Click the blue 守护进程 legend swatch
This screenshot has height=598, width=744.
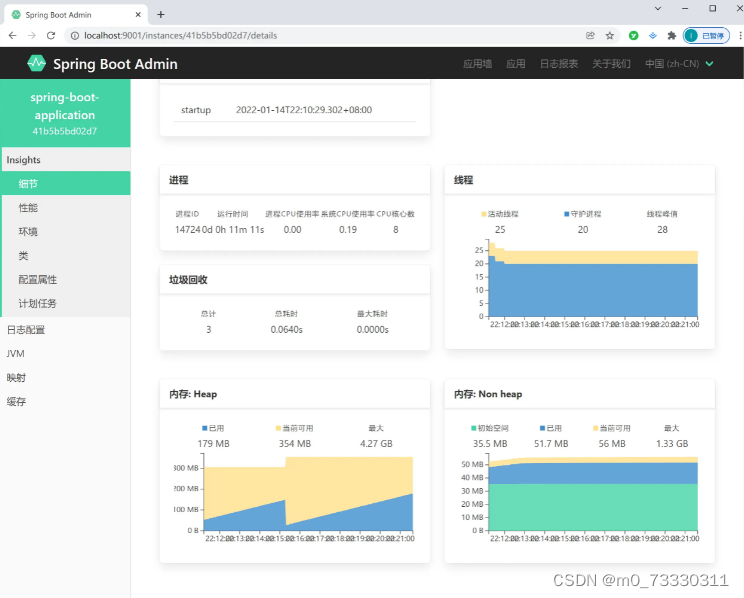567,214
